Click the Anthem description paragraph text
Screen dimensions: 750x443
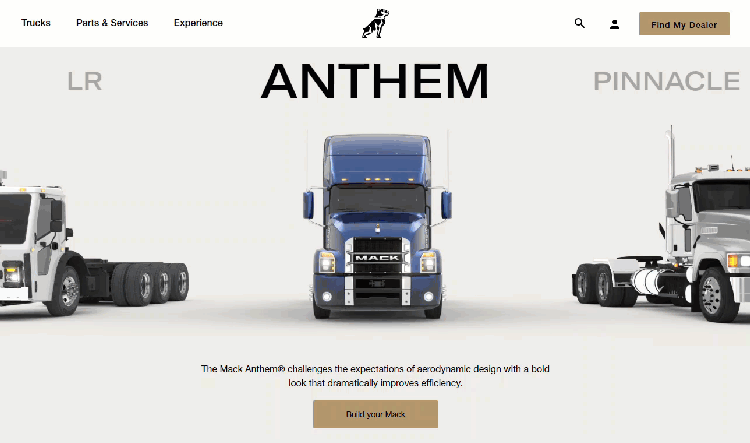pyautogui.click(x=375, y=376)
